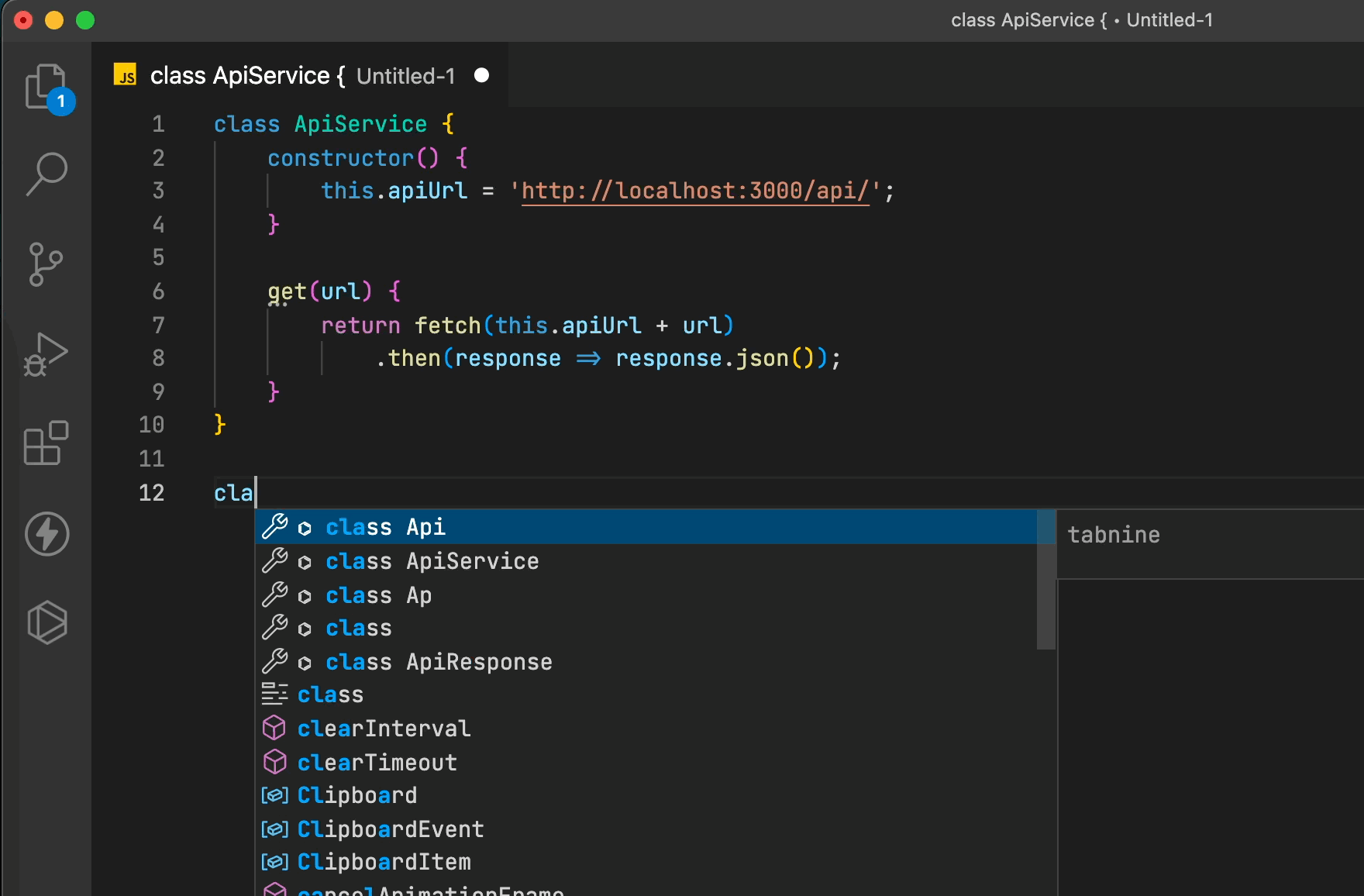The image size is (1364, 896).
Task: Pick 'ClipboardEvent' from completions
Action: [391, 829]
